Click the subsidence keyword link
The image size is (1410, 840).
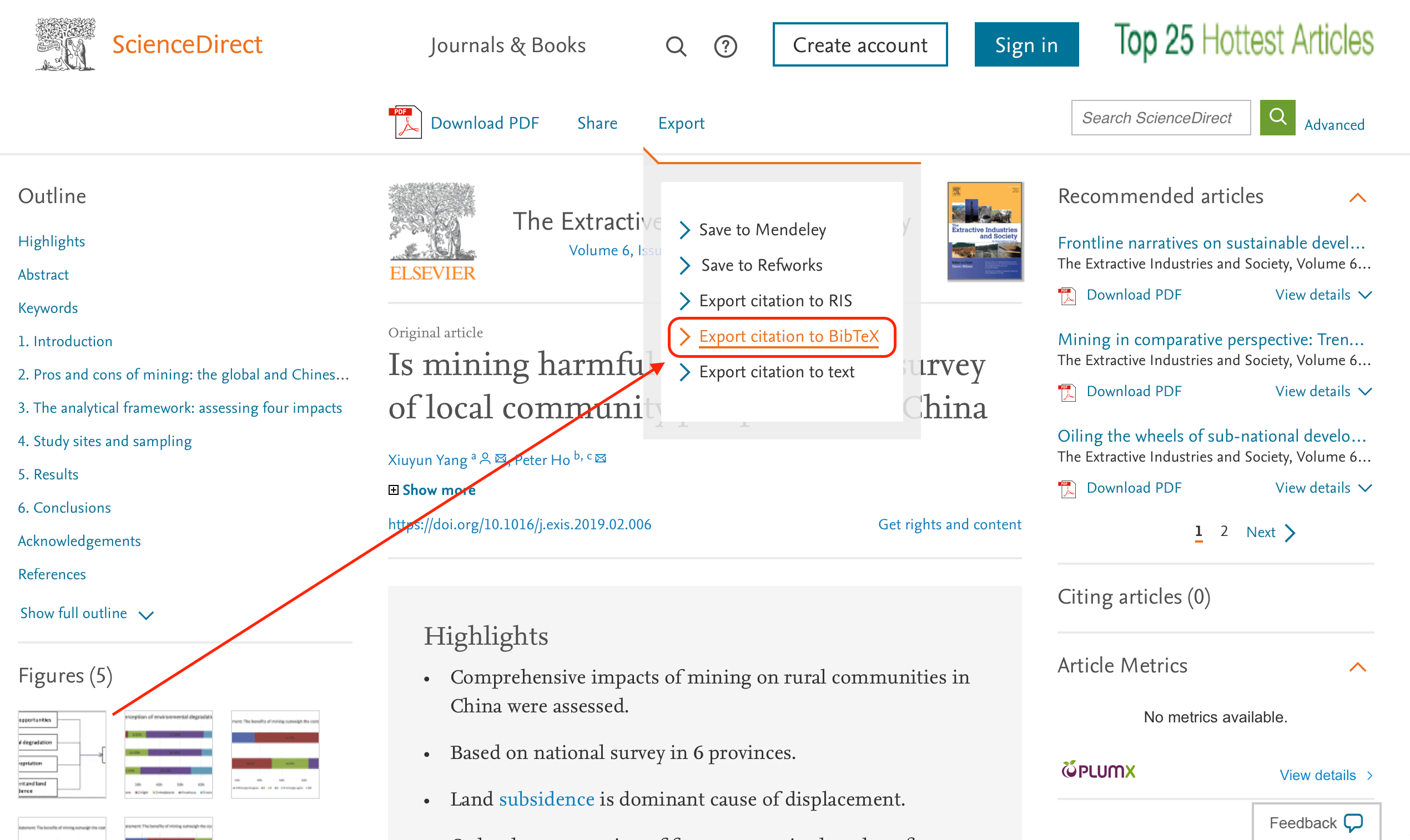546,799
